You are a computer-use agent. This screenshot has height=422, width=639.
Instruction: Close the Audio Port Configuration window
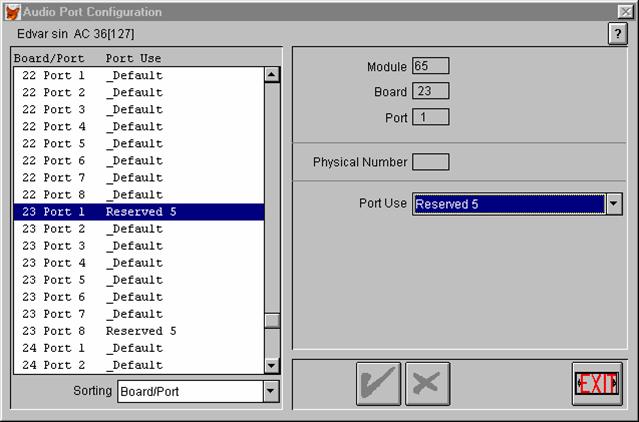pyautogui.click(x=626, y=11)
